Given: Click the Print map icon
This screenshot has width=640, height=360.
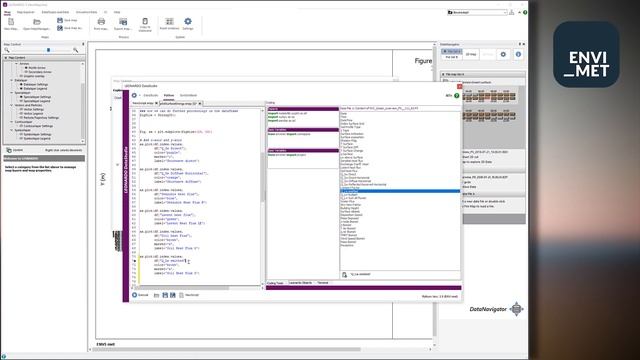Looking at the screenshot, I should point(101,22).
